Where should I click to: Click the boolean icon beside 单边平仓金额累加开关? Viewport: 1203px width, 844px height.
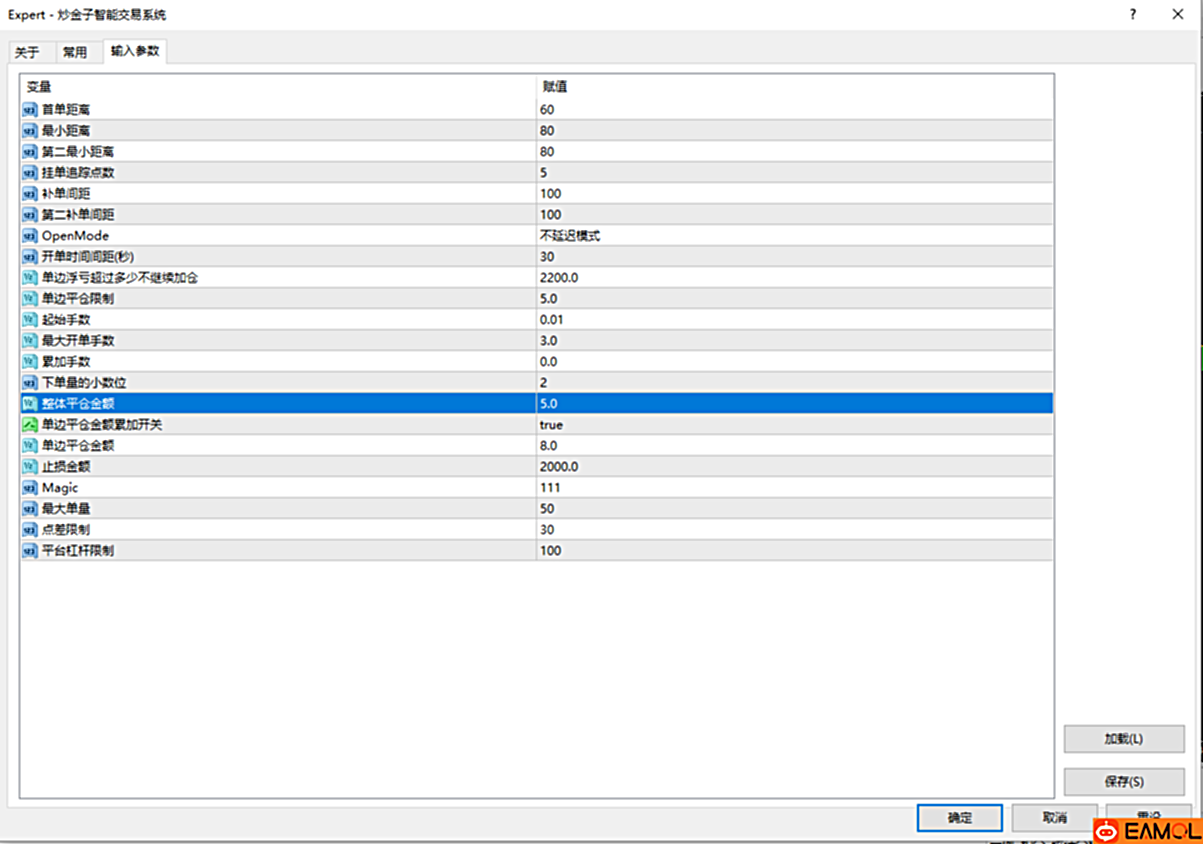(29, 425)
